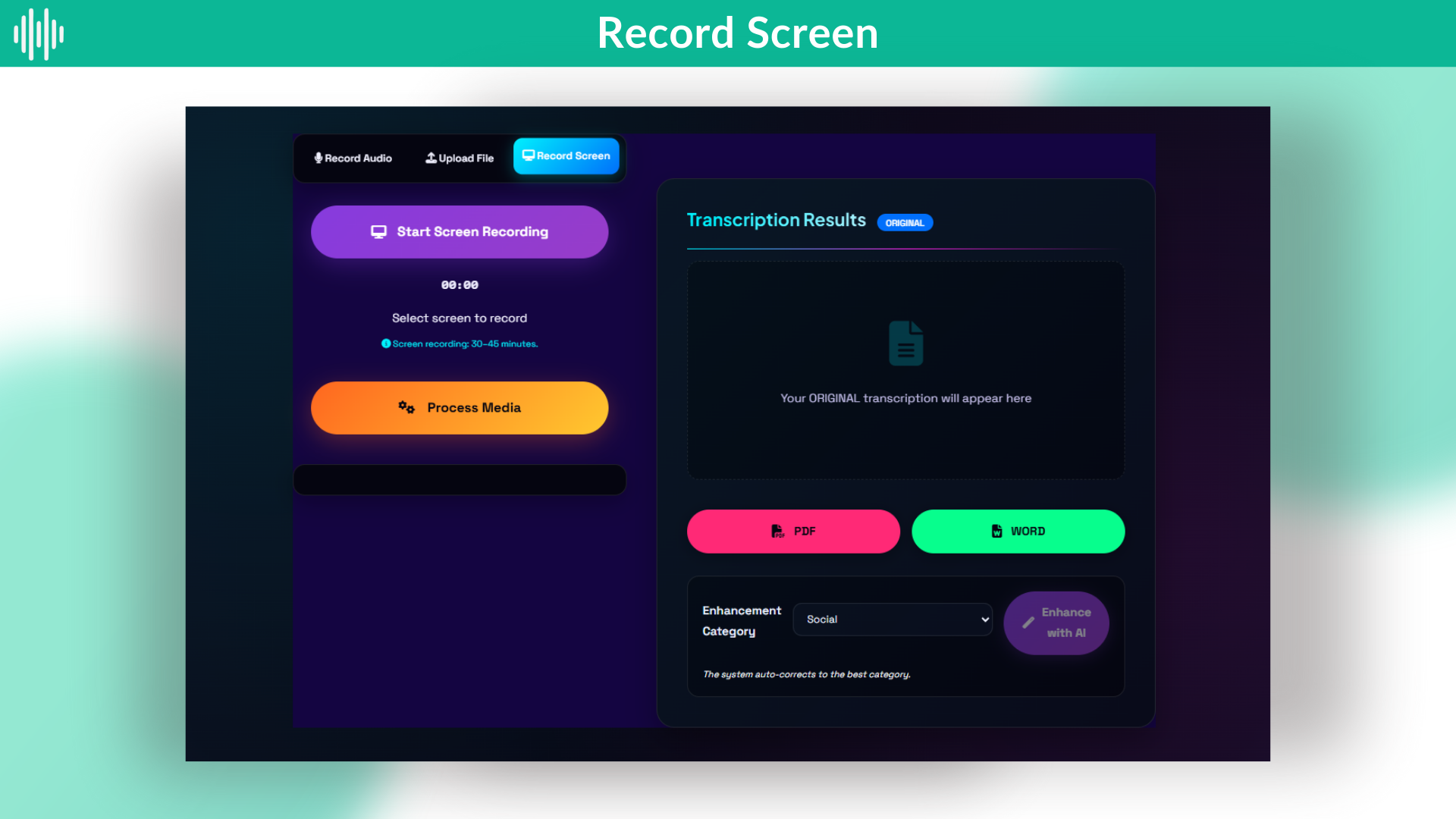Switch to the Upload File tab
Screen dimensions: 1456x819
coord(460,158)
